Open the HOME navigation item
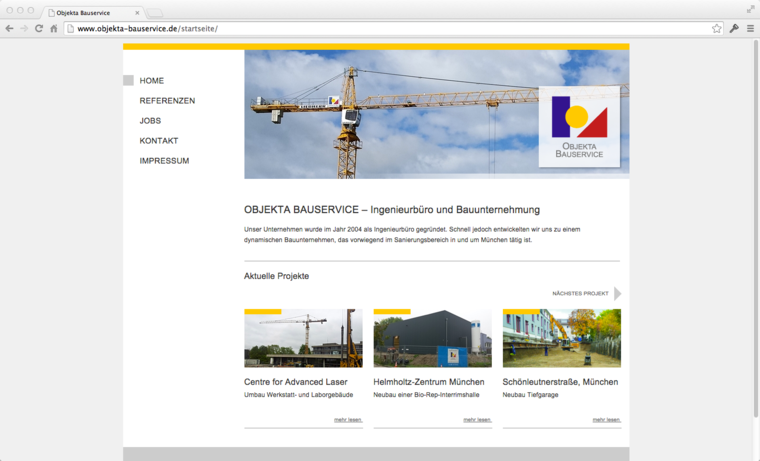The image size is (760, 461). point(152,80)
